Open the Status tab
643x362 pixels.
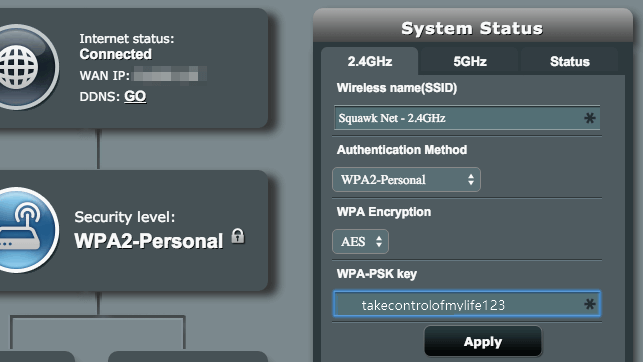coord(570,61)
